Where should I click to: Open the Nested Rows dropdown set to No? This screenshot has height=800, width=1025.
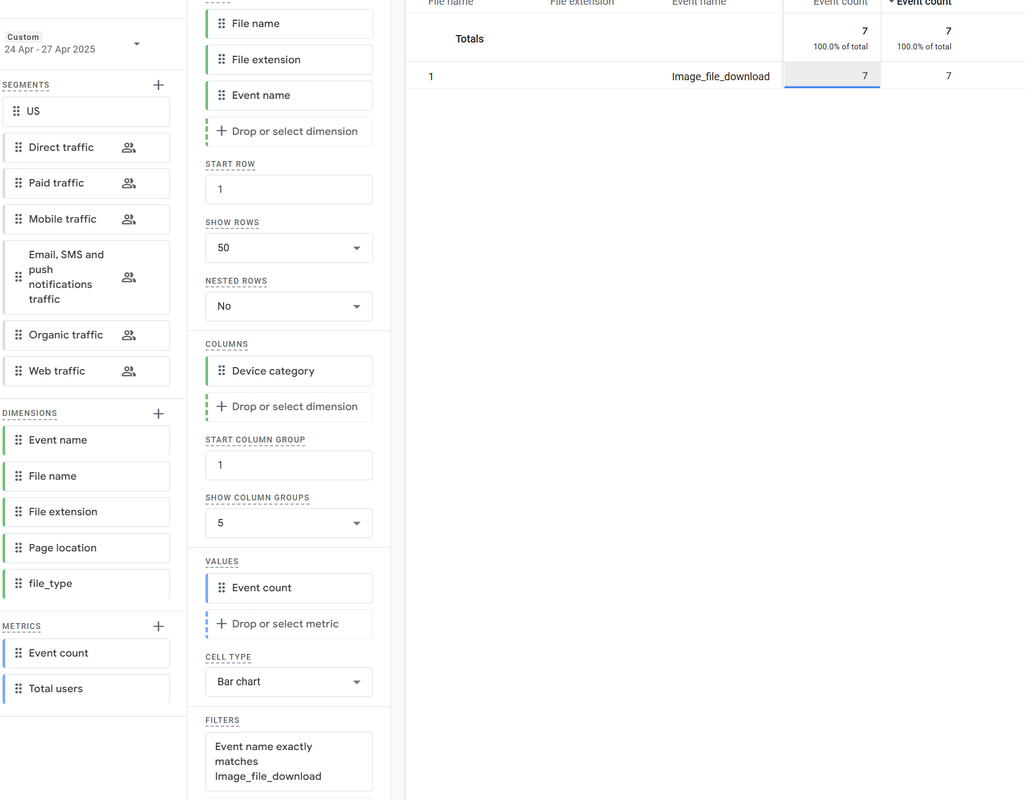[289, 307]
